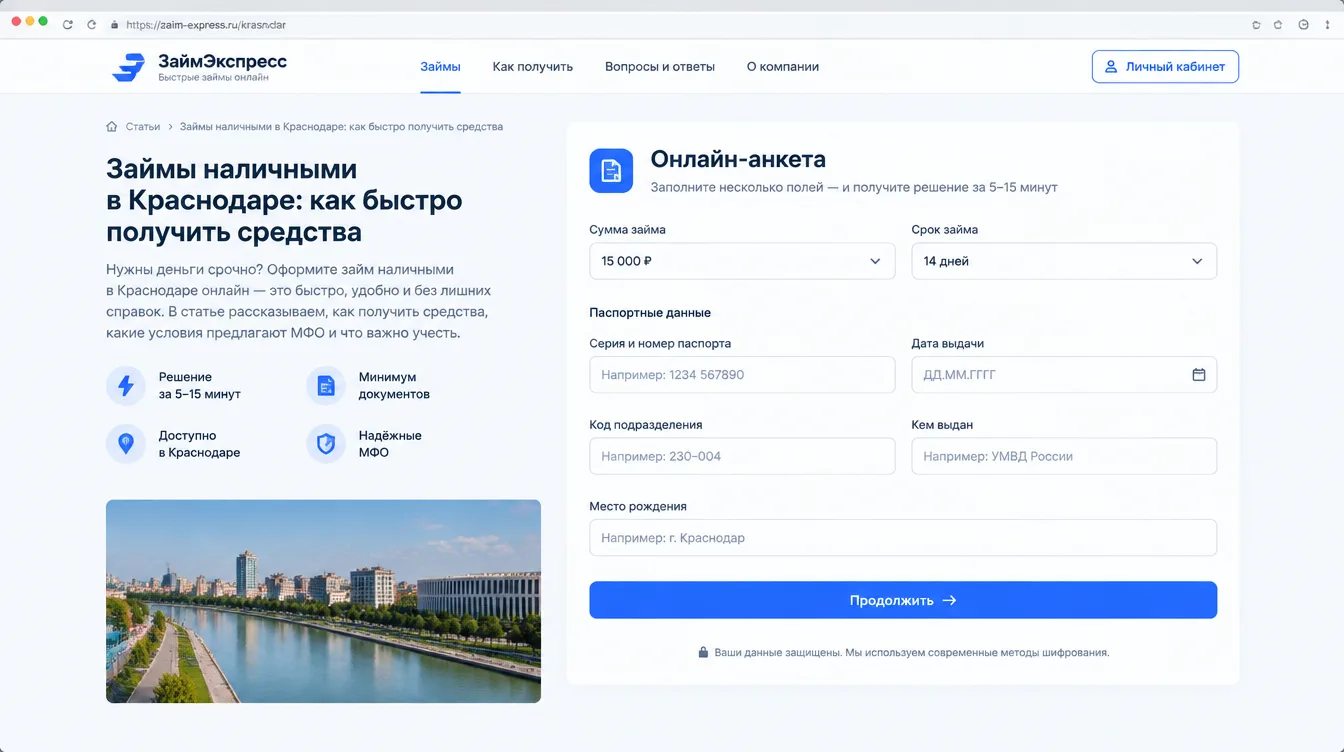This screenshot has width=1344, height=752.
Task: Click the Продолжить button
Action: point(903,600)
